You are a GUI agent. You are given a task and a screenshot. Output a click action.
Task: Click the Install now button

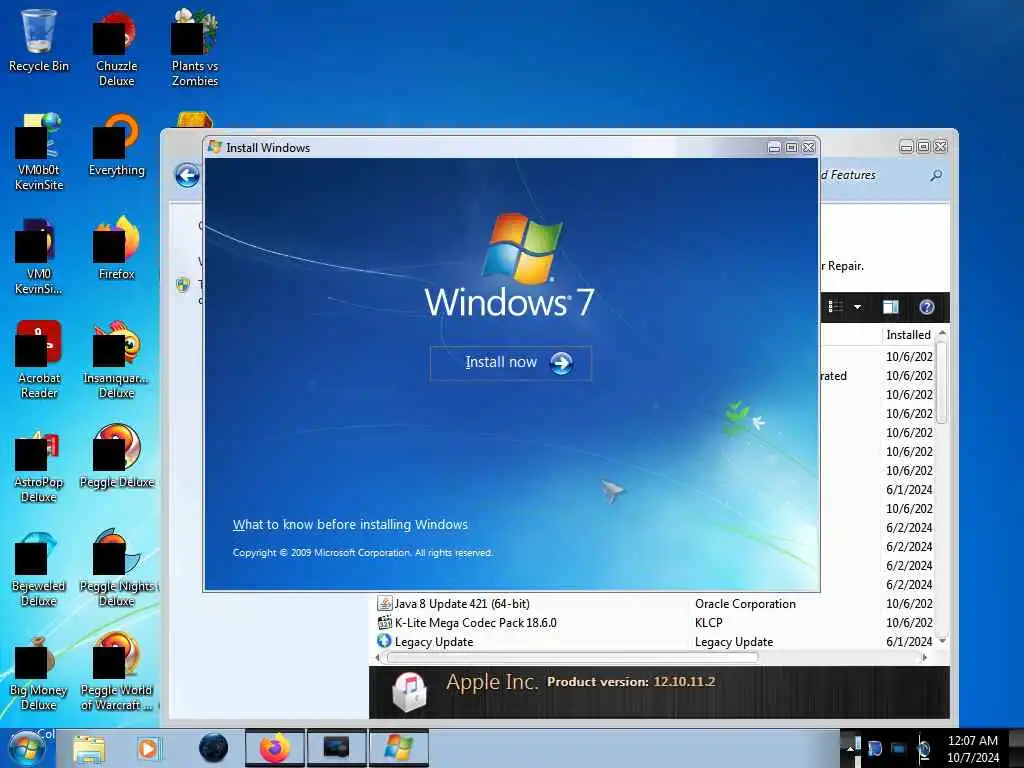pyautogui.click(x=511, y=363)
